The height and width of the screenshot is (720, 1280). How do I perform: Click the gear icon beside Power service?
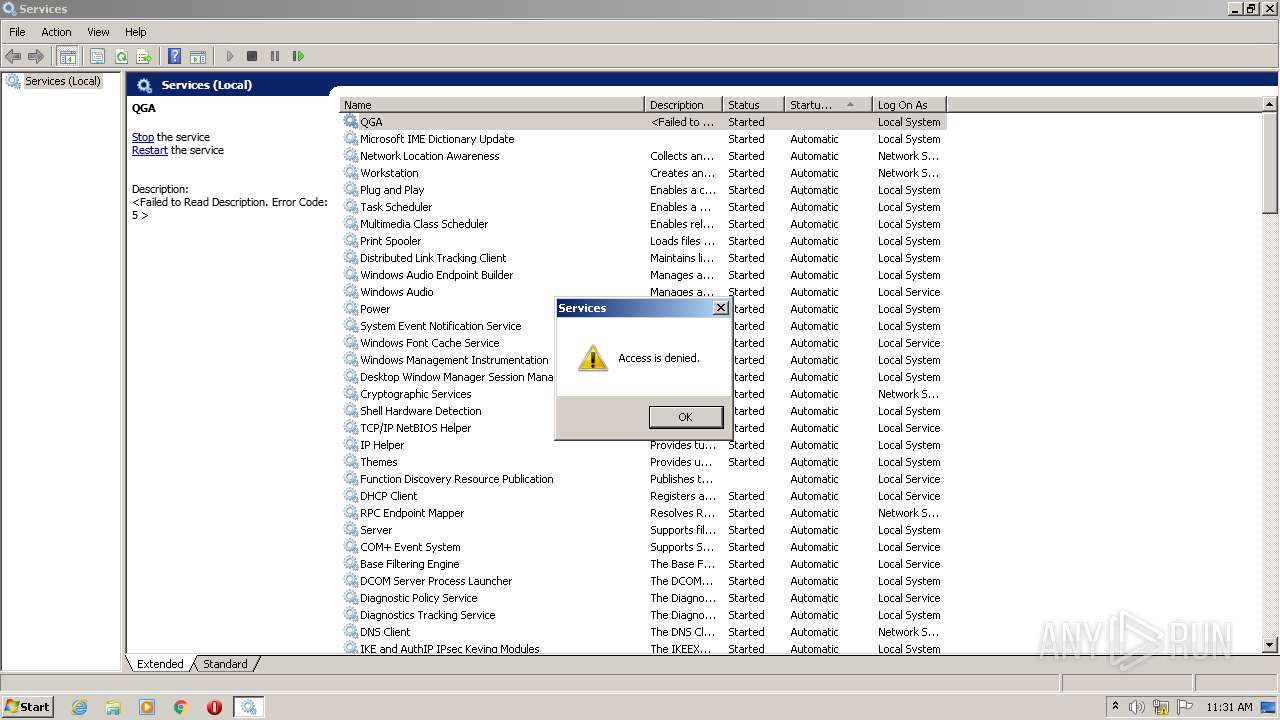coord(351,309)
